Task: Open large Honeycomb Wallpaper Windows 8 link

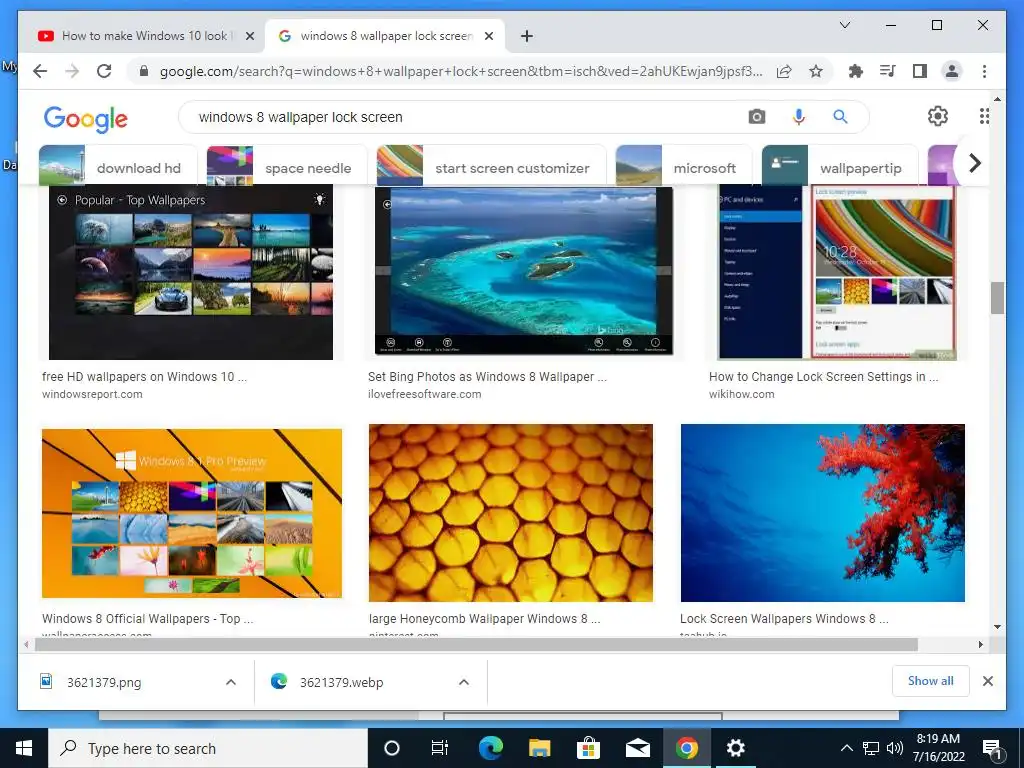Action: pyautogui.click(x=485, y=618)
